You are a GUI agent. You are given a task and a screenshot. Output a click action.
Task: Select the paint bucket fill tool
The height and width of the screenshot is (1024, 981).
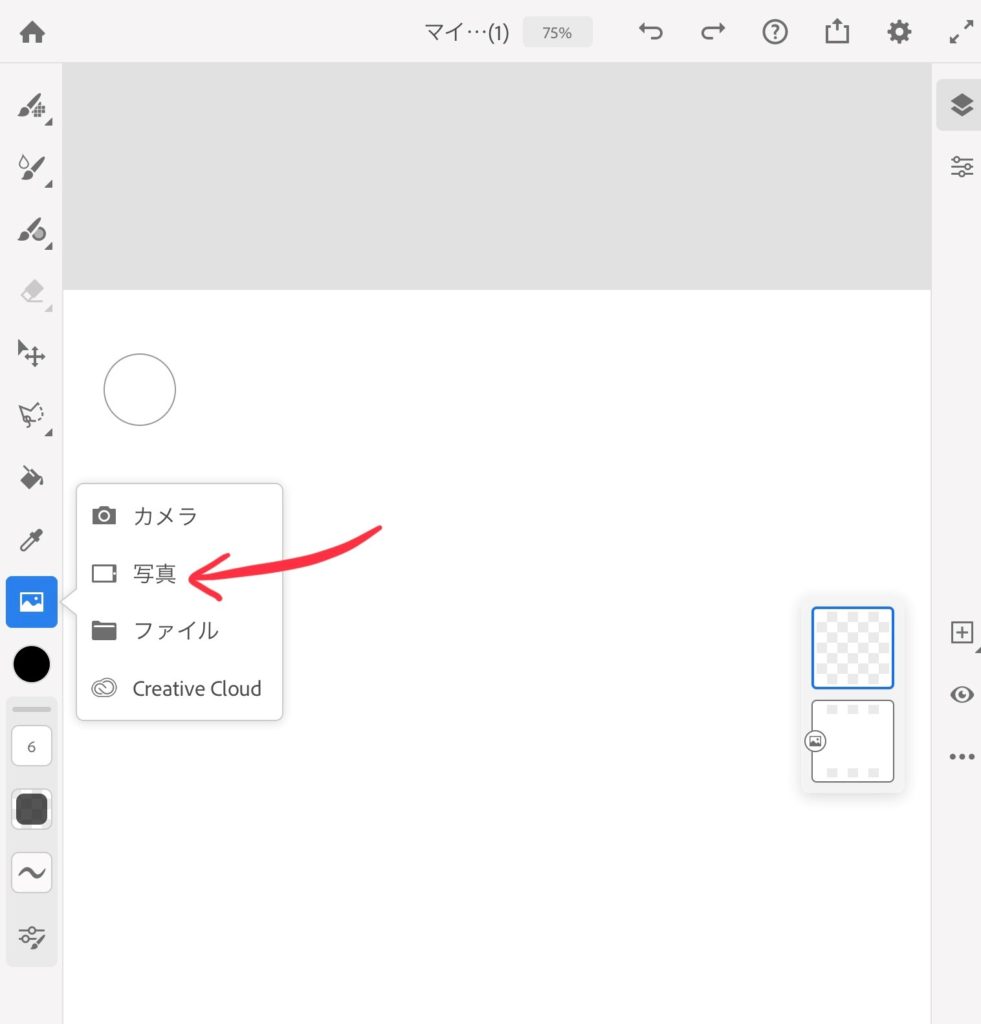point(31,477)
